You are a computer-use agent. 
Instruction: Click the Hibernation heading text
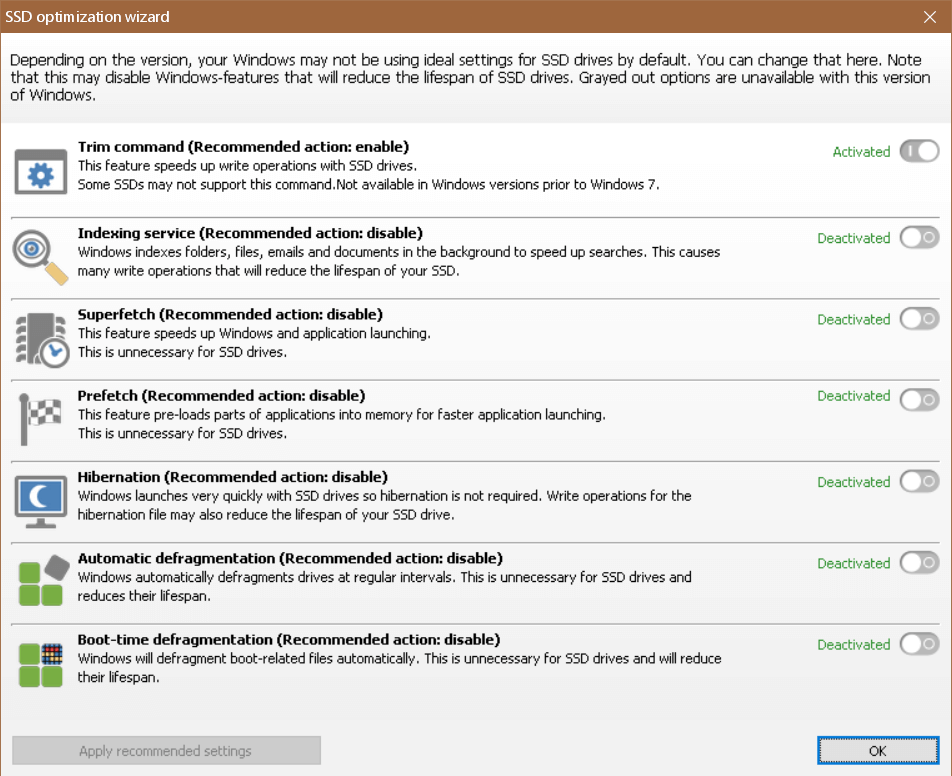pos(233,477)
